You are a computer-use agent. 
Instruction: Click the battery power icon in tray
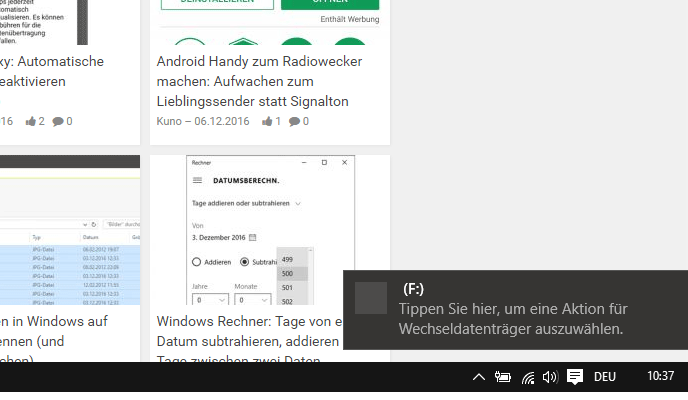pyautogui.click(x=502, y=377)
